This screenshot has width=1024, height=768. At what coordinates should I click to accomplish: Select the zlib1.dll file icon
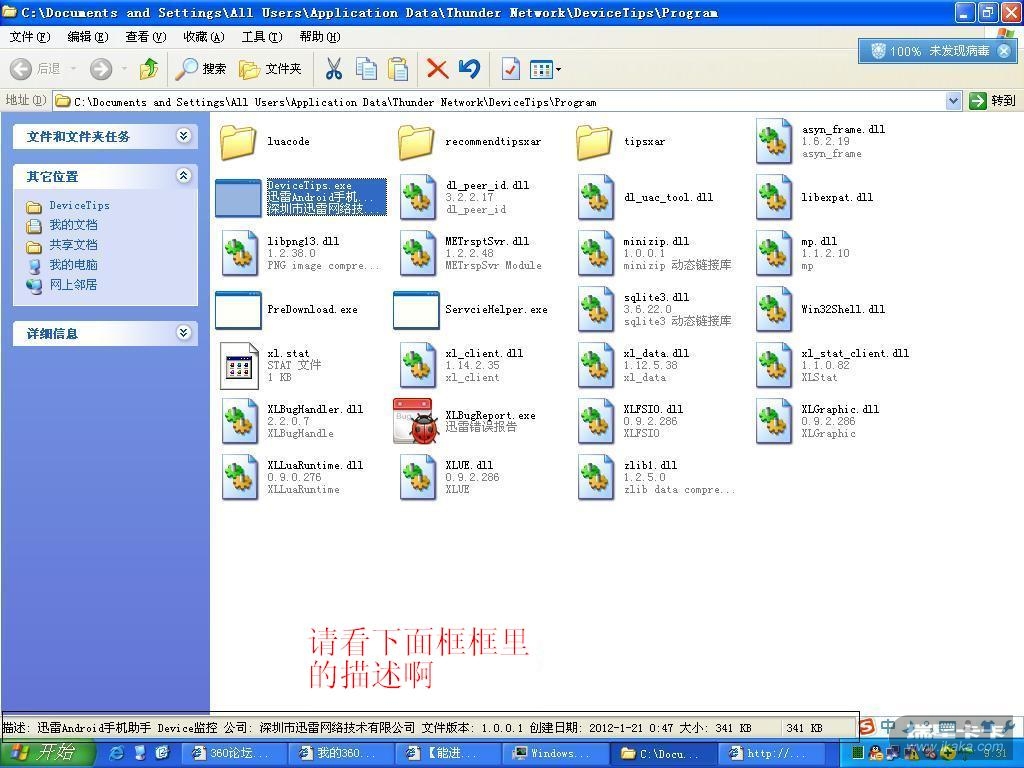pos(596,478)
